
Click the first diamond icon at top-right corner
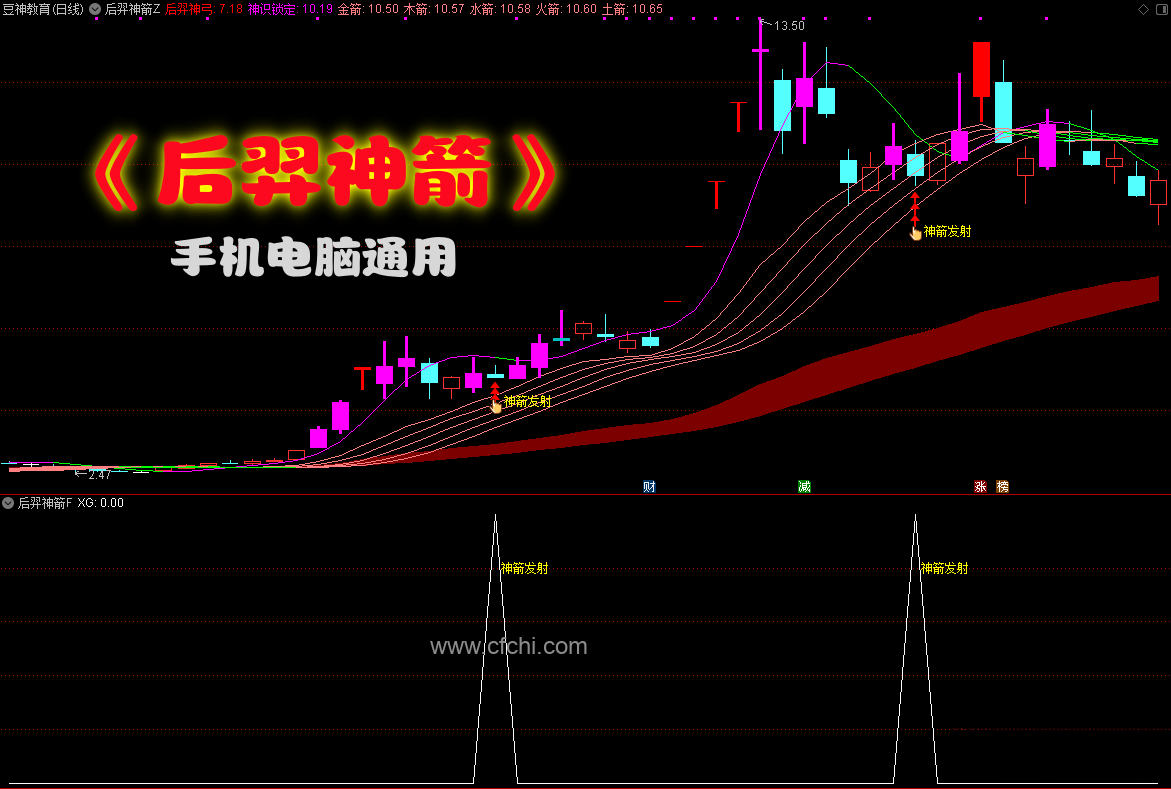point(1143,9)
